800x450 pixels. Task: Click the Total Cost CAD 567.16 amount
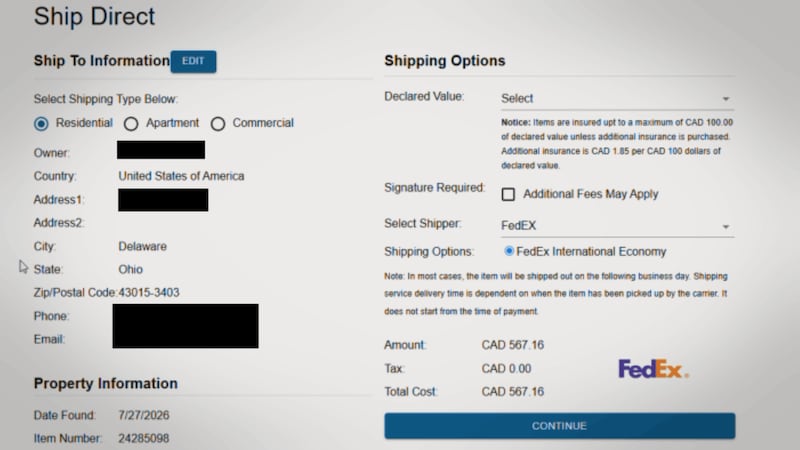[x=513, y=392]
